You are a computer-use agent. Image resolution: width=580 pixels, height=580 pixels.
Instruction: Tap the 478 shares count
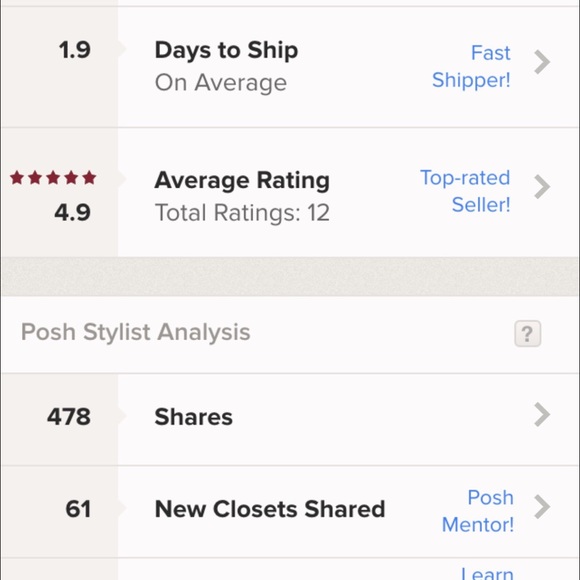tap(69, 417)
